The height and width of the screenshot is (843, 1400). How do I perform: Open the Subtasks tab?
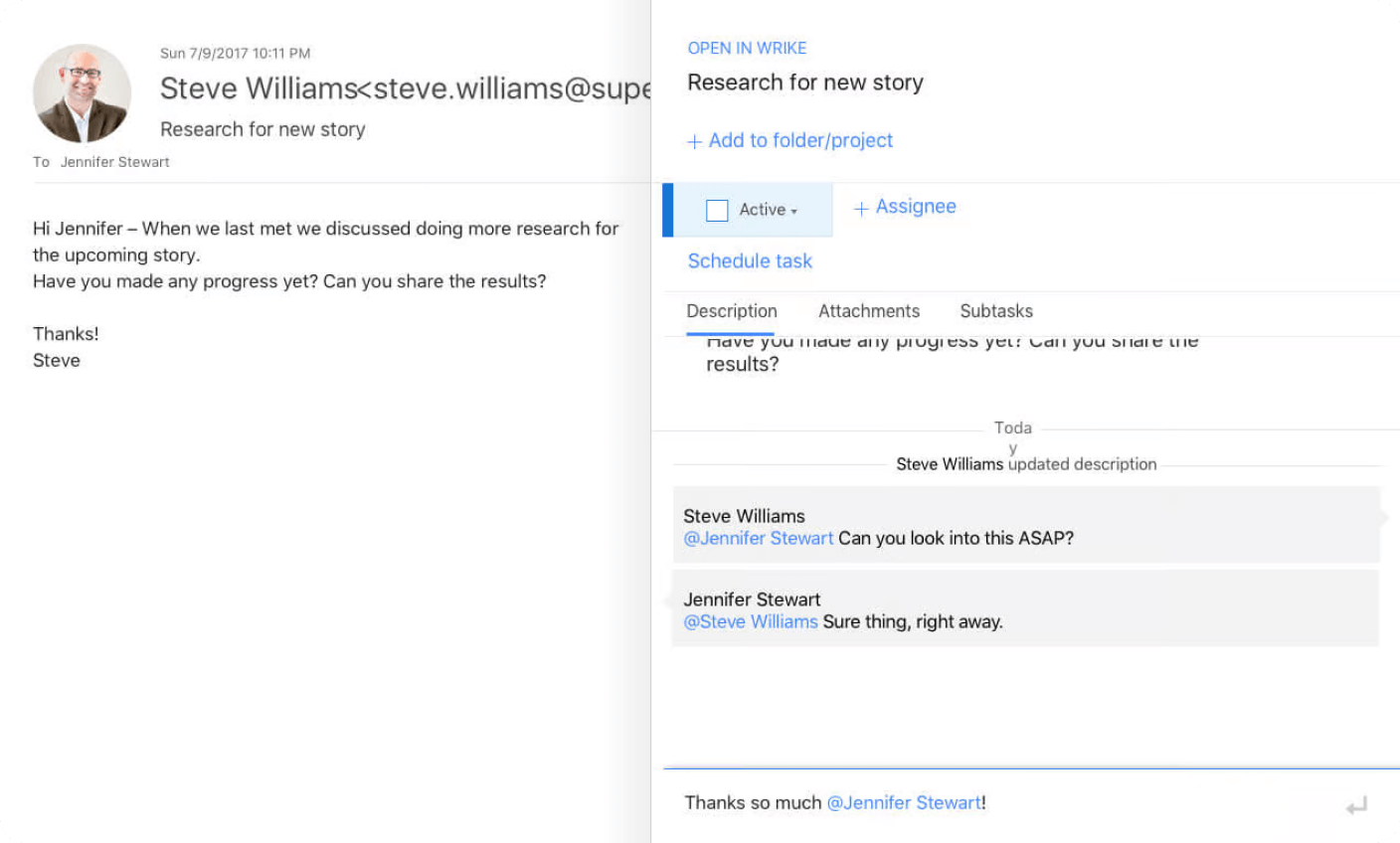click(995, 311)
